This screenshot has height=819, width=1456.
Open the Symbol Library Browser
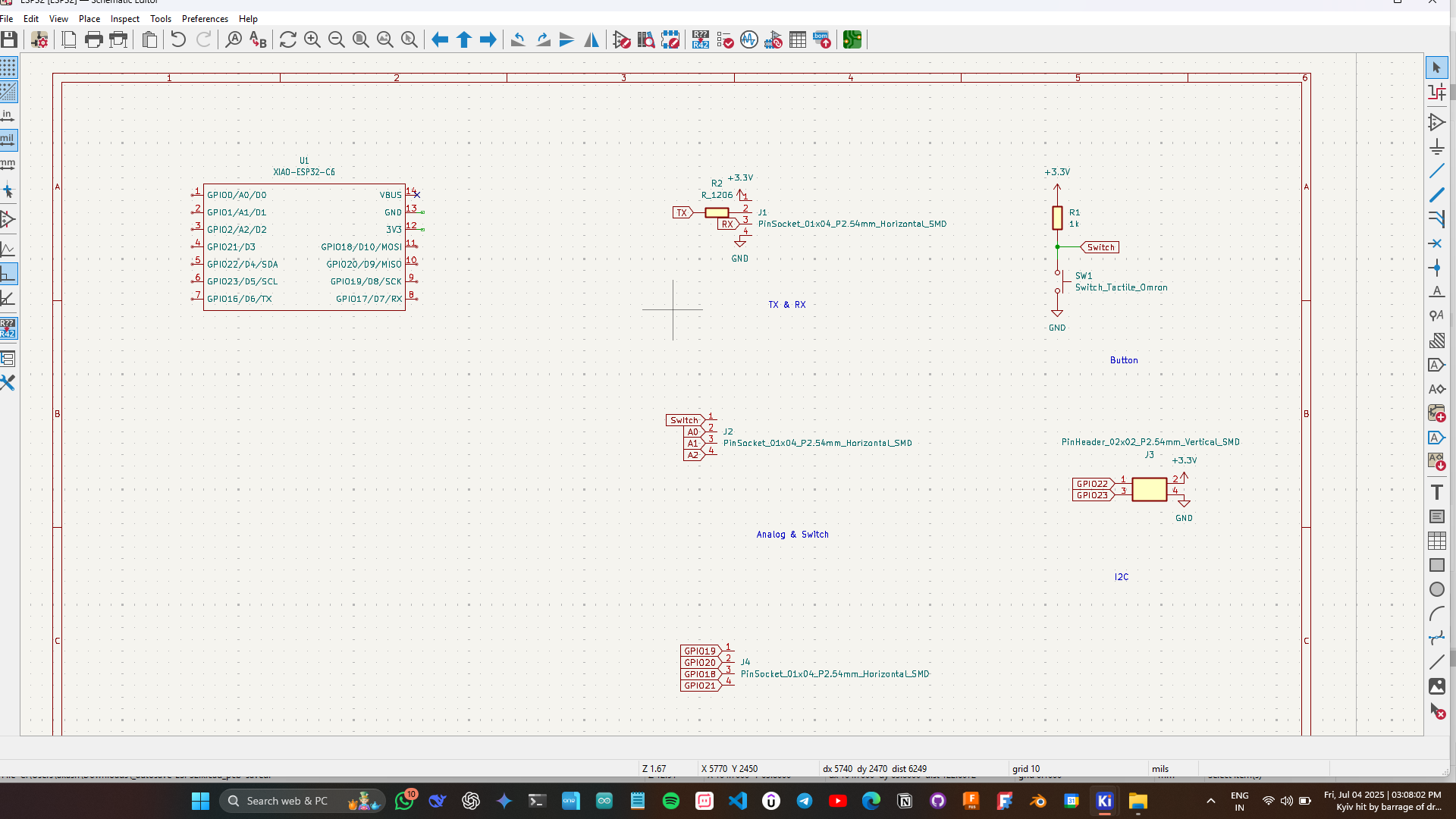pos(646,39)
